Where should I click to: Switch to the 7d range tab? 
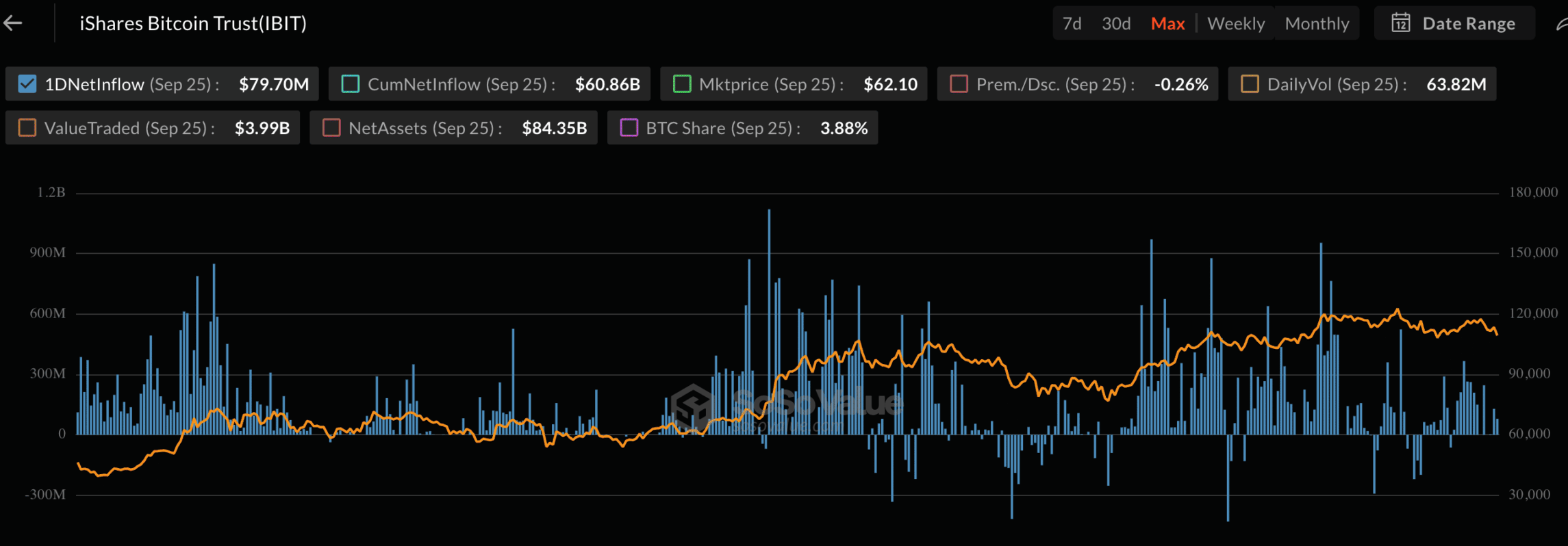[x=1072, y=24]
